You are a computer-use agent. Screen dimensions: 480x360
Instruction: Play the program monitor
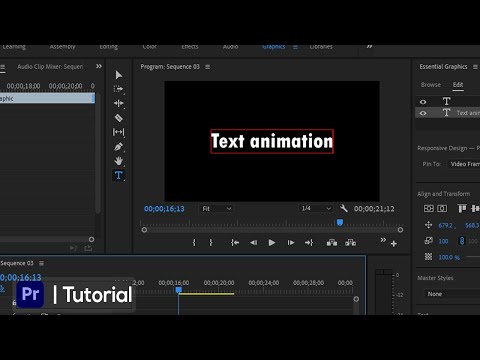(x=272, y=243)
